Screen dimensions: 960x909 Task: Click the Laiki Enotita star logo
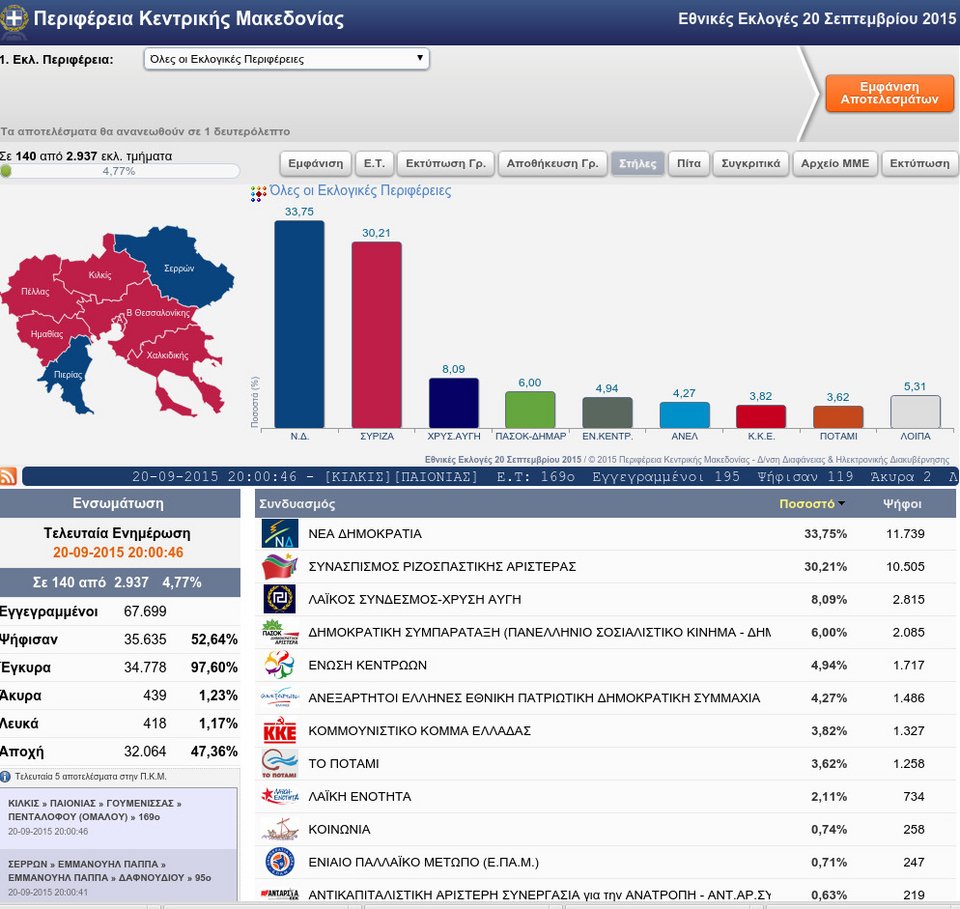click(280, 796)
